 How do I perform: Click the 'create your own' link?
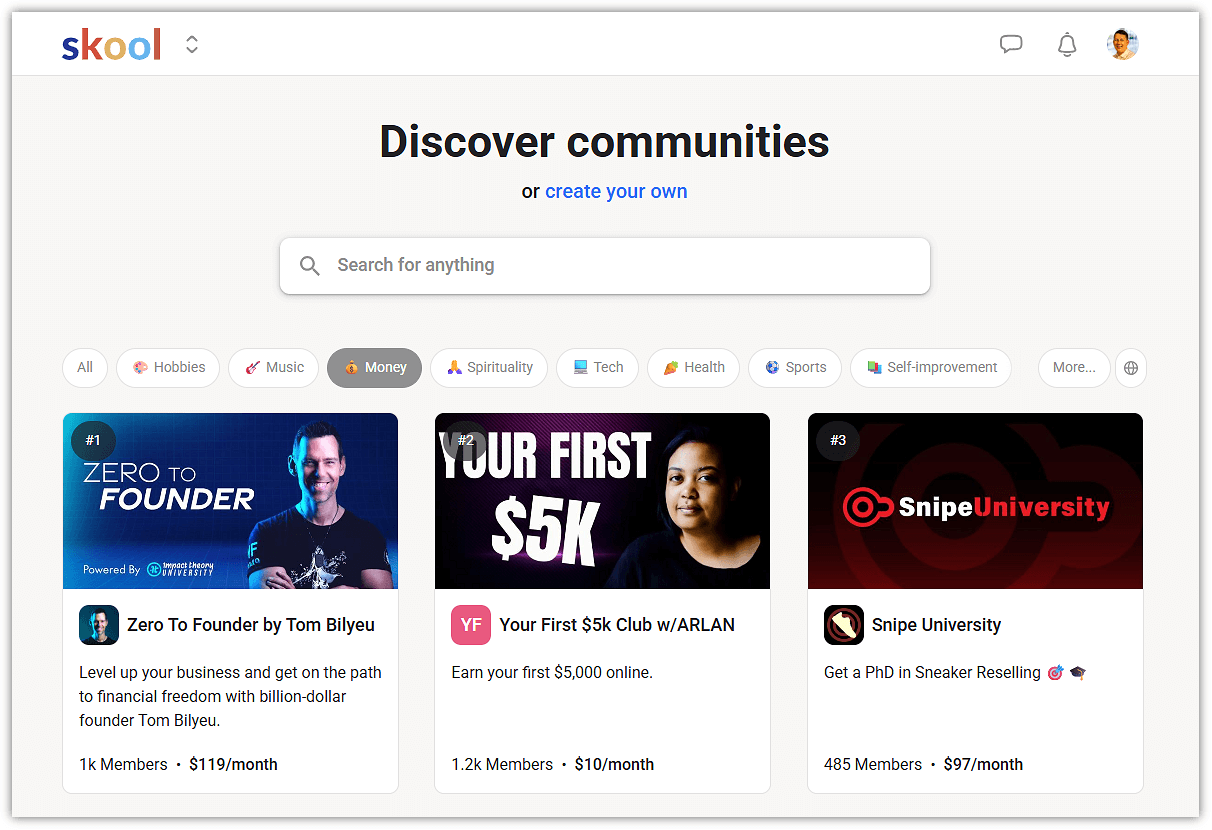pos(616,191)
